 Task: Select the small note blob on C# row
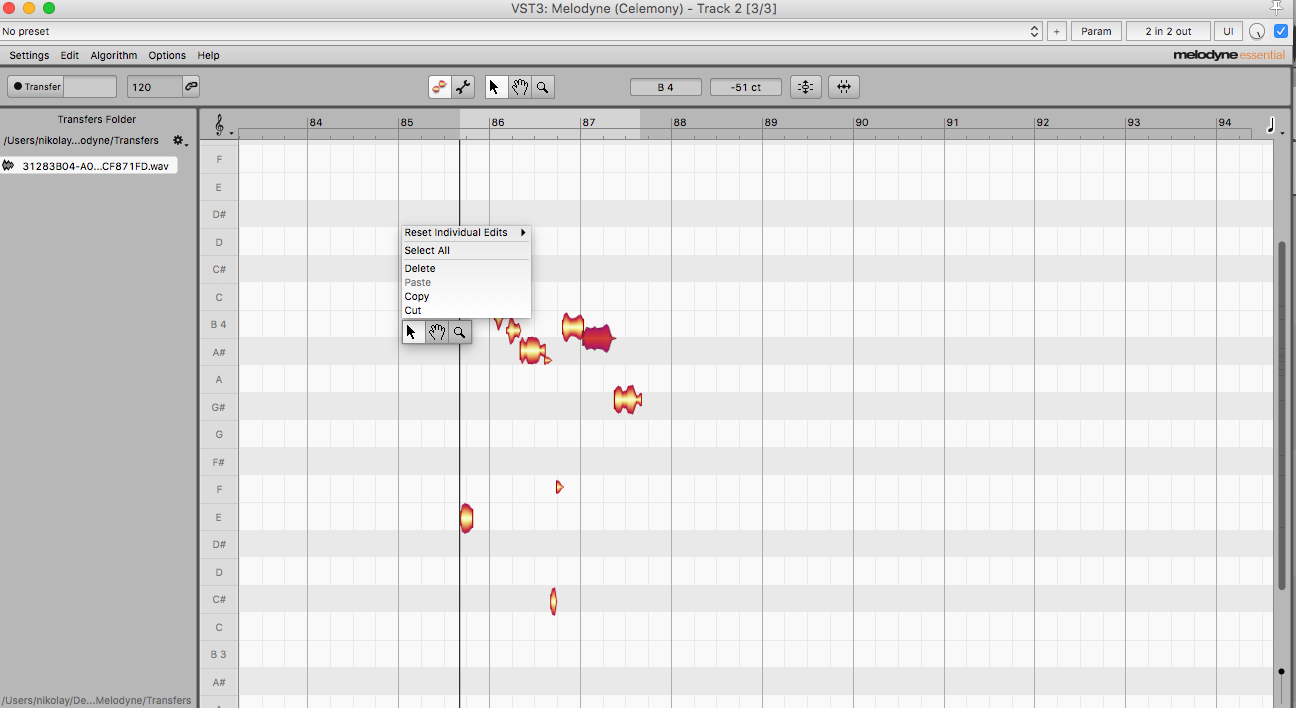553,601
